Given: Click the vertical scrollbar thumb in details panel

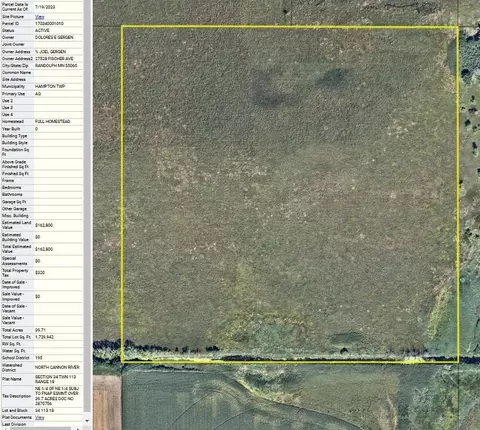Looking at the screenshot, I should pos(87,206).
